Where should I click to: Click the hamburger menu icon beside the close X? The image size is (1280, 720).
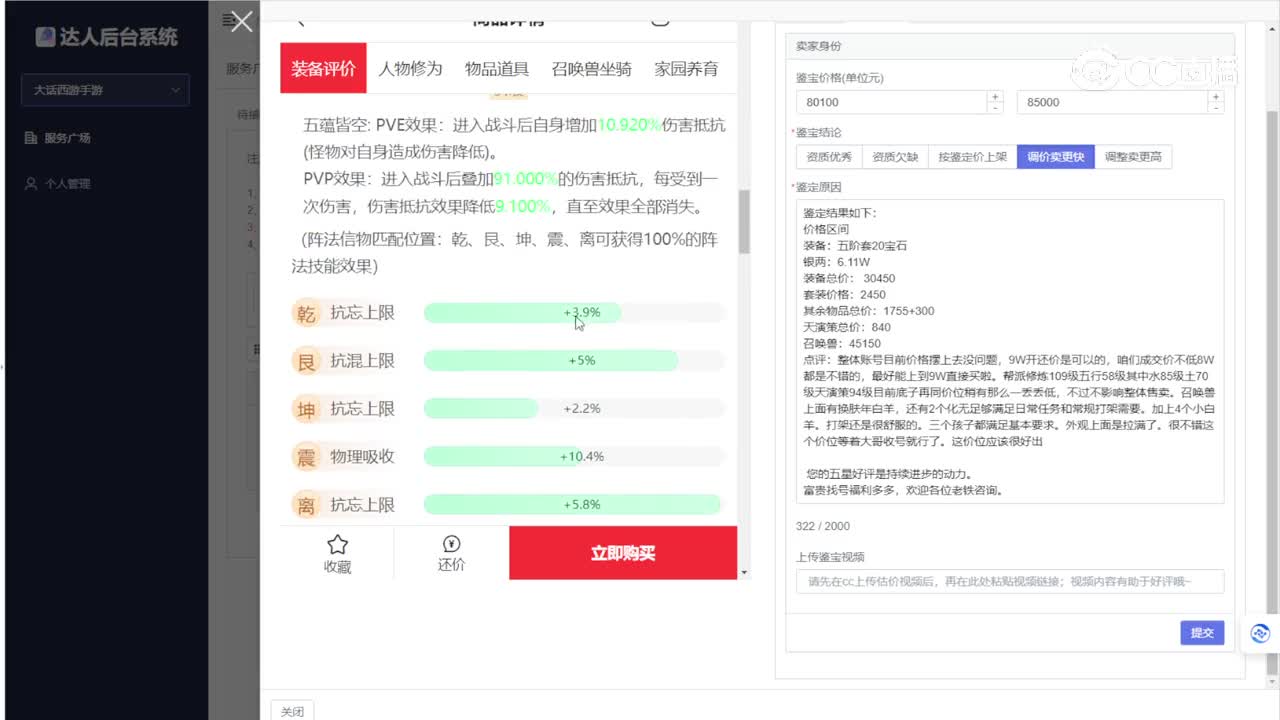[x=225, y=20]
